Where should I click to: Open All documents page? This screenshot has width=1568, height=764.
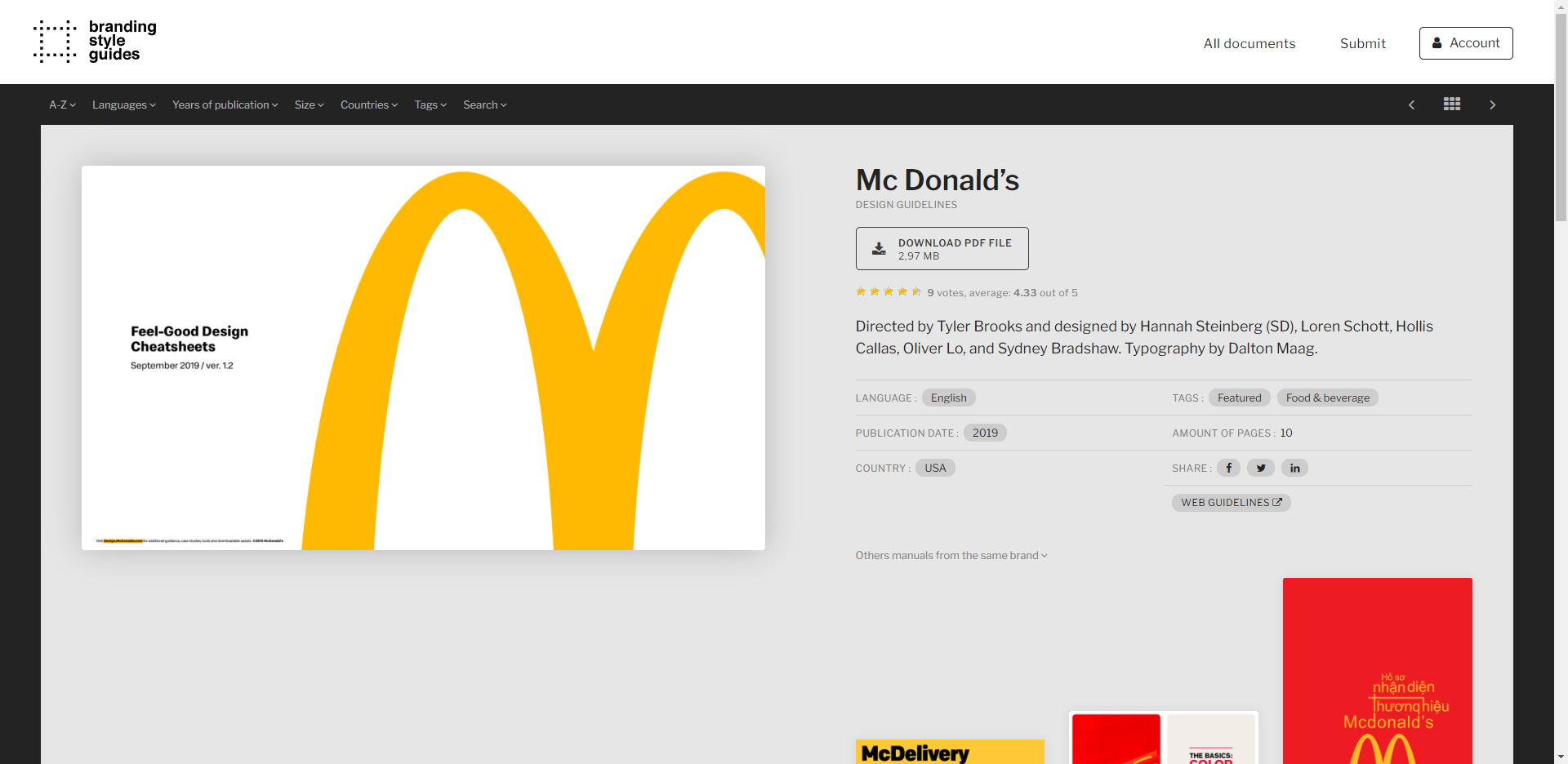(1249, 43)
